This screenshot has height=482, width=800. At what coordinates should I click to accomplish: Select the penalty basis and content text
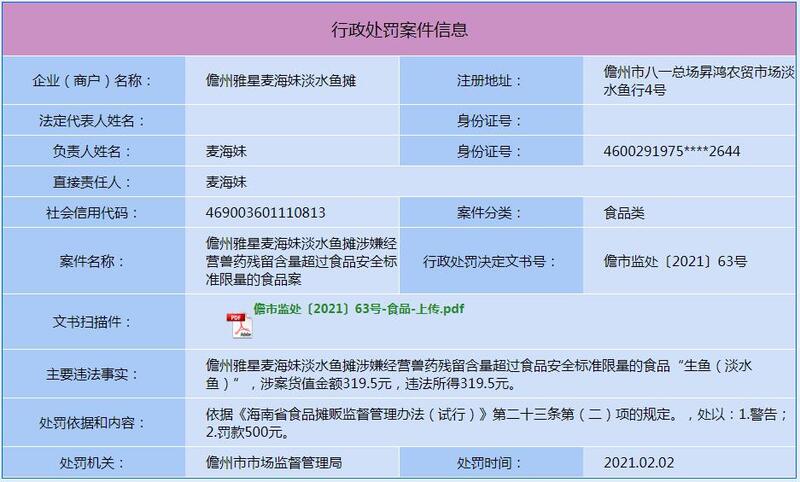[490, 423]
